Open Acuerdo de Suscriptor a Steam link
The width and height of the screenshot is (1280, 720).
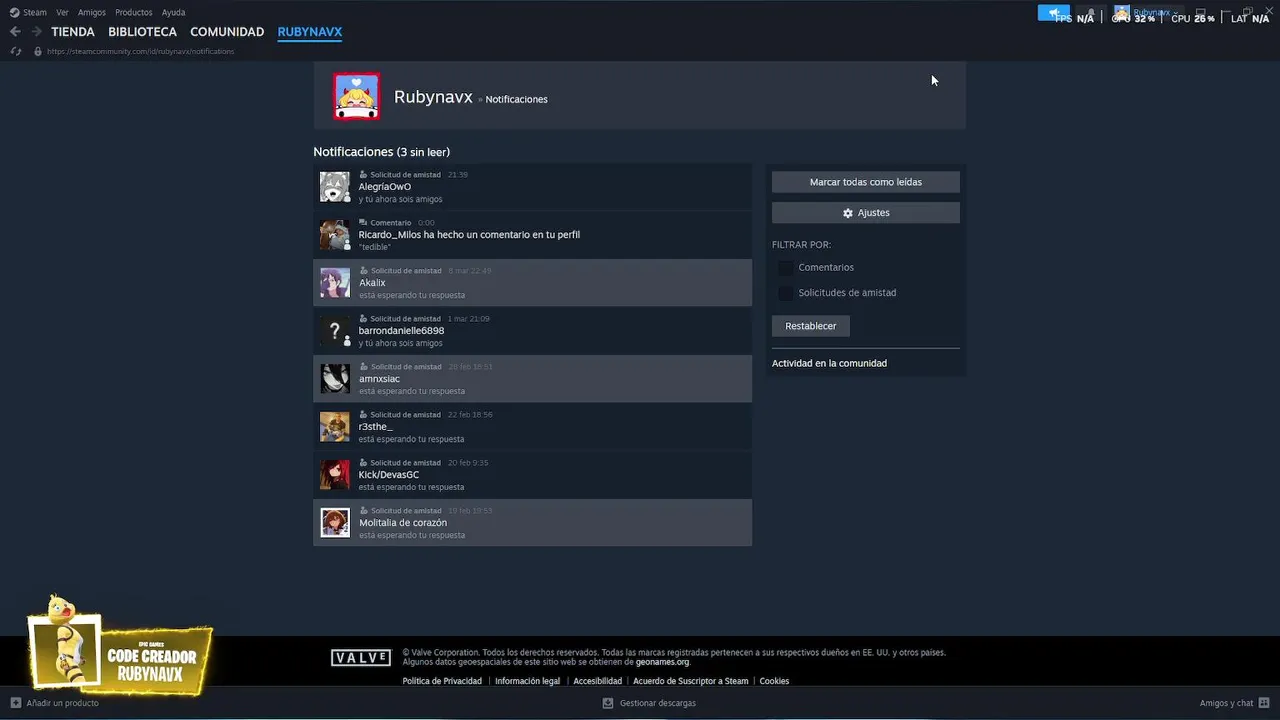pos(690,681)
